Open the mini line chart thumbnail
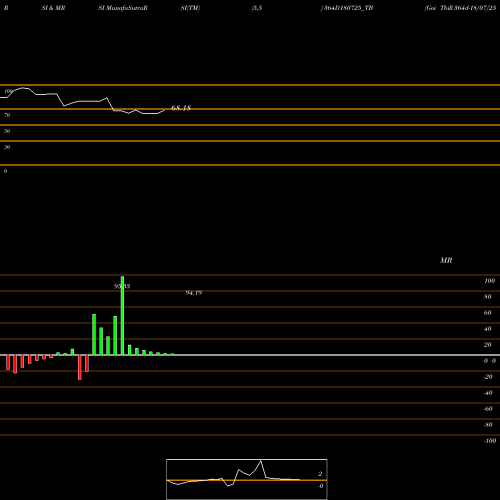Viewport: 500px width, 500px height. 247,479
